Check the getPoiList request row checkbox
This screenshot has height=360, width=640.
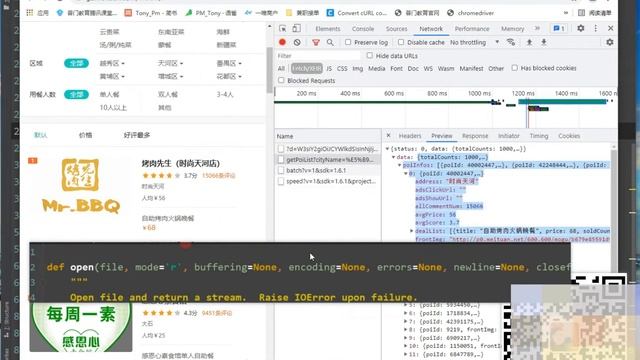[x=281, y=160]
